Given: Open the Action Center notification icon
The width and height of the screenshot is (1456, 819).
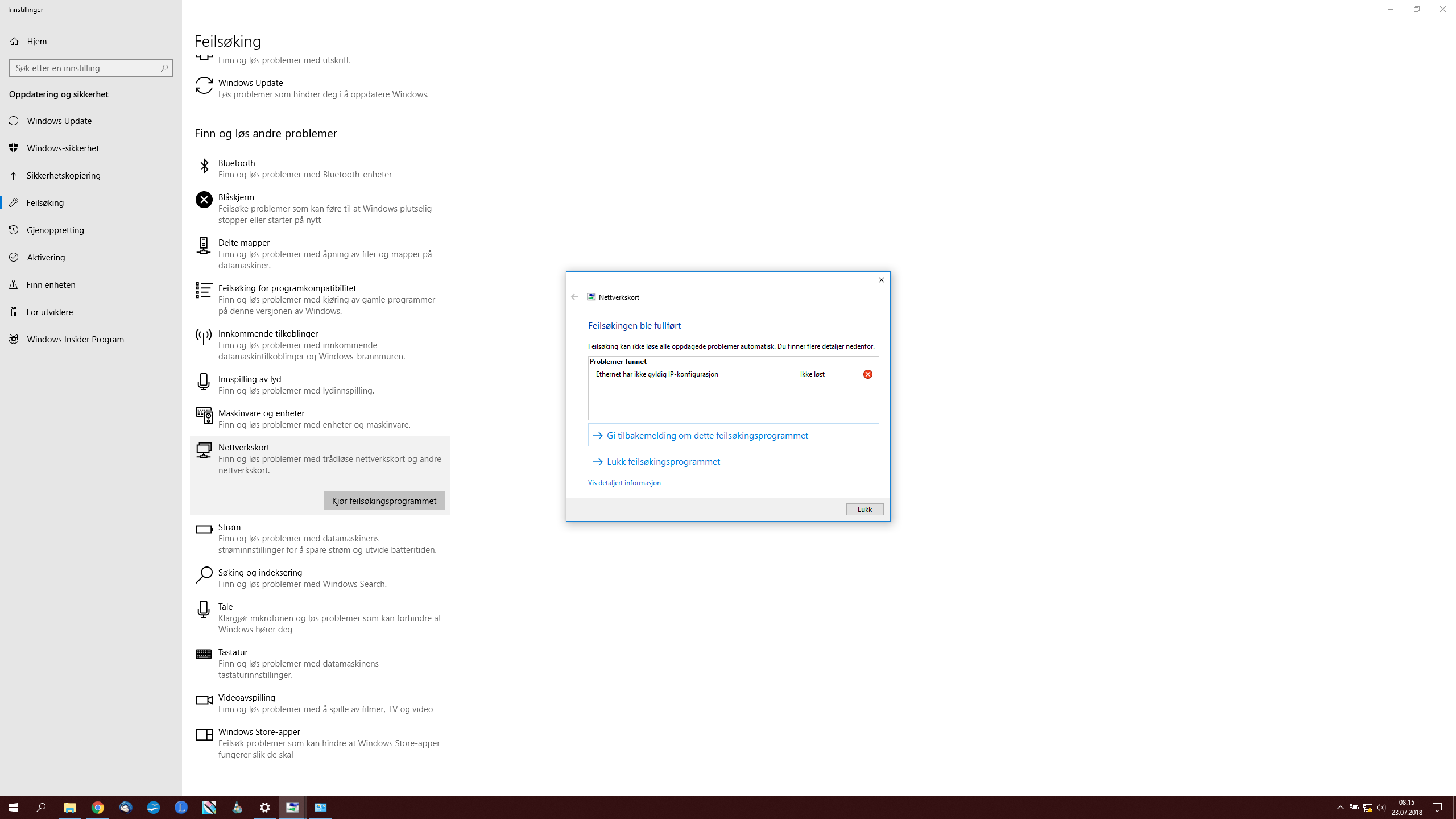Looking at the screenshot, I should click(1437, 808).
